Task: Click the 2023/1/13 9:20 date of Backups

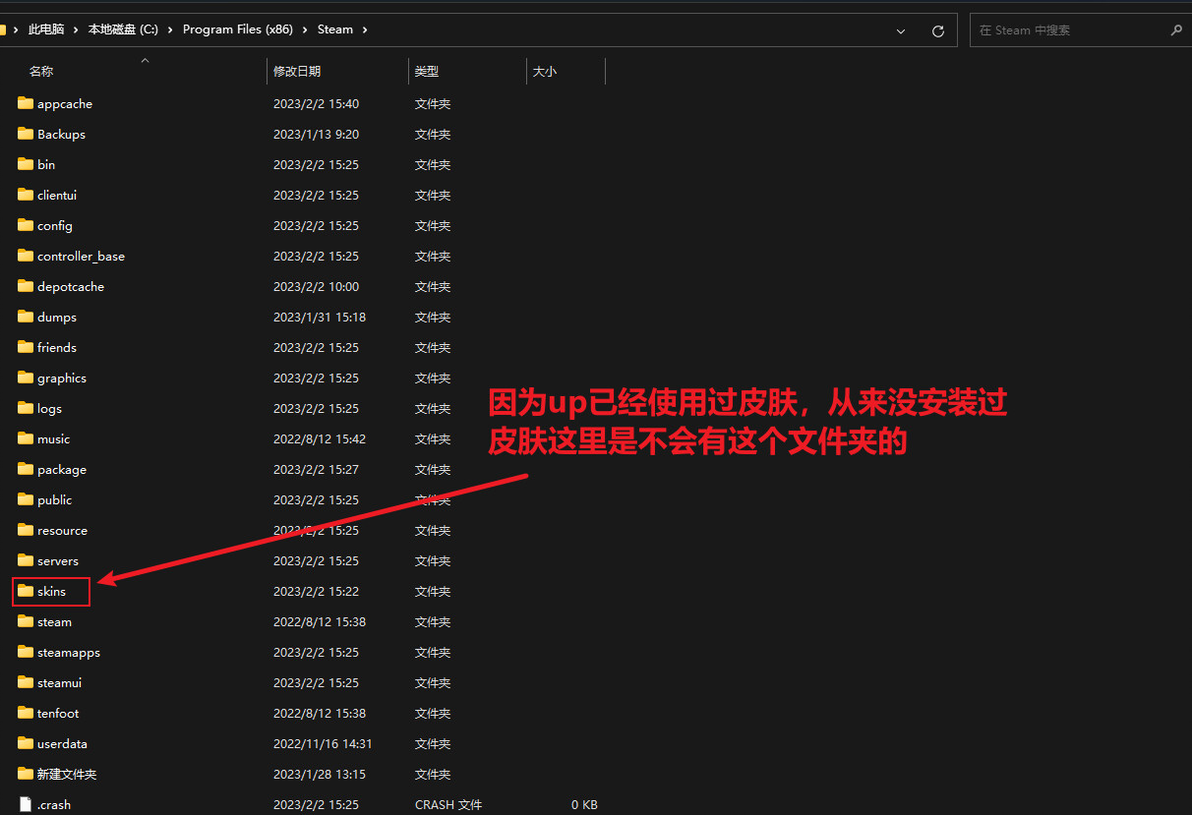Action: pyautogui.click(x=316, y=135)
